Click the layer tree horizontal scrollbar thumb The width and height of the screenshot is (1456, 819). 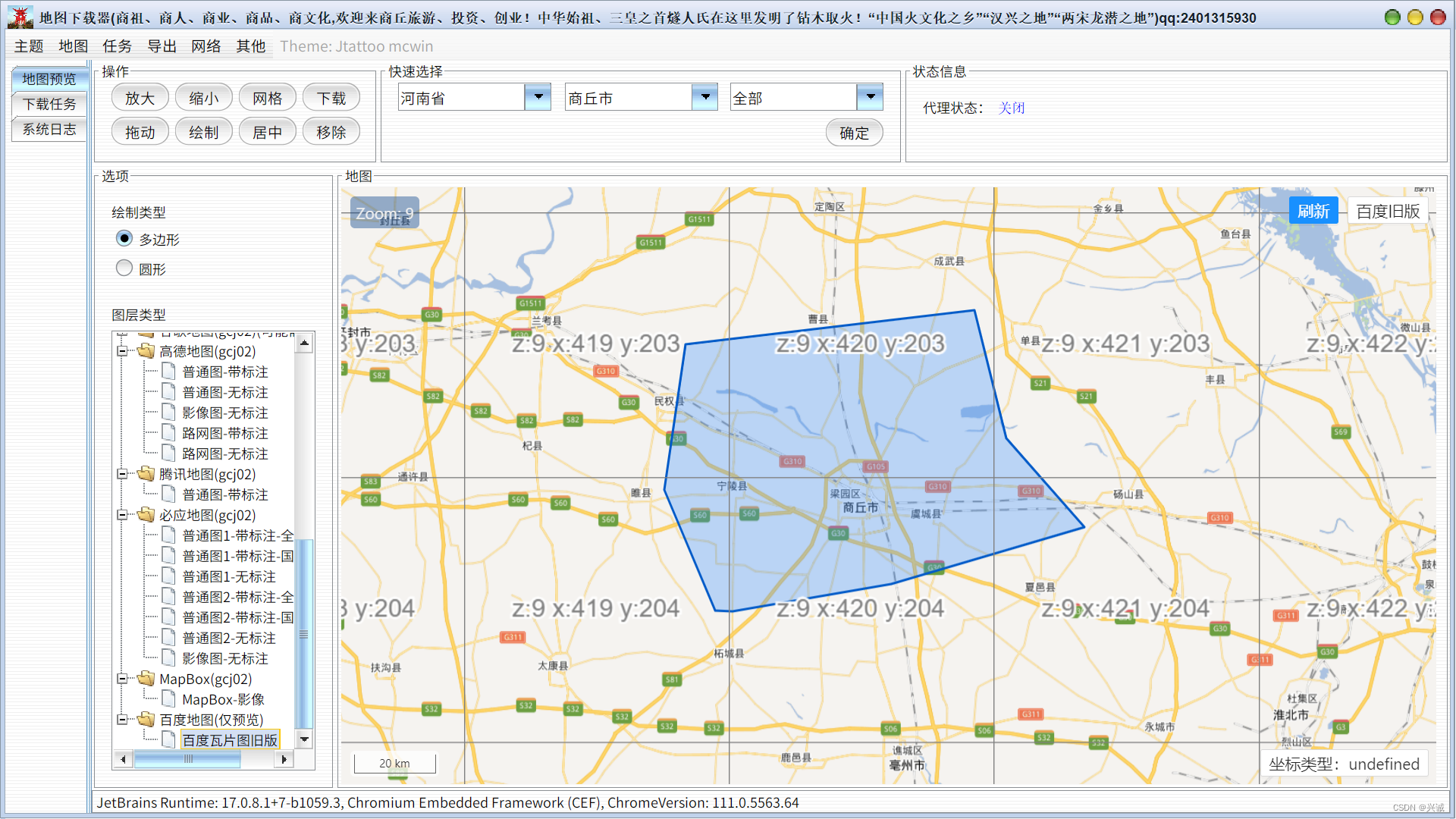[x=187, y=758]
